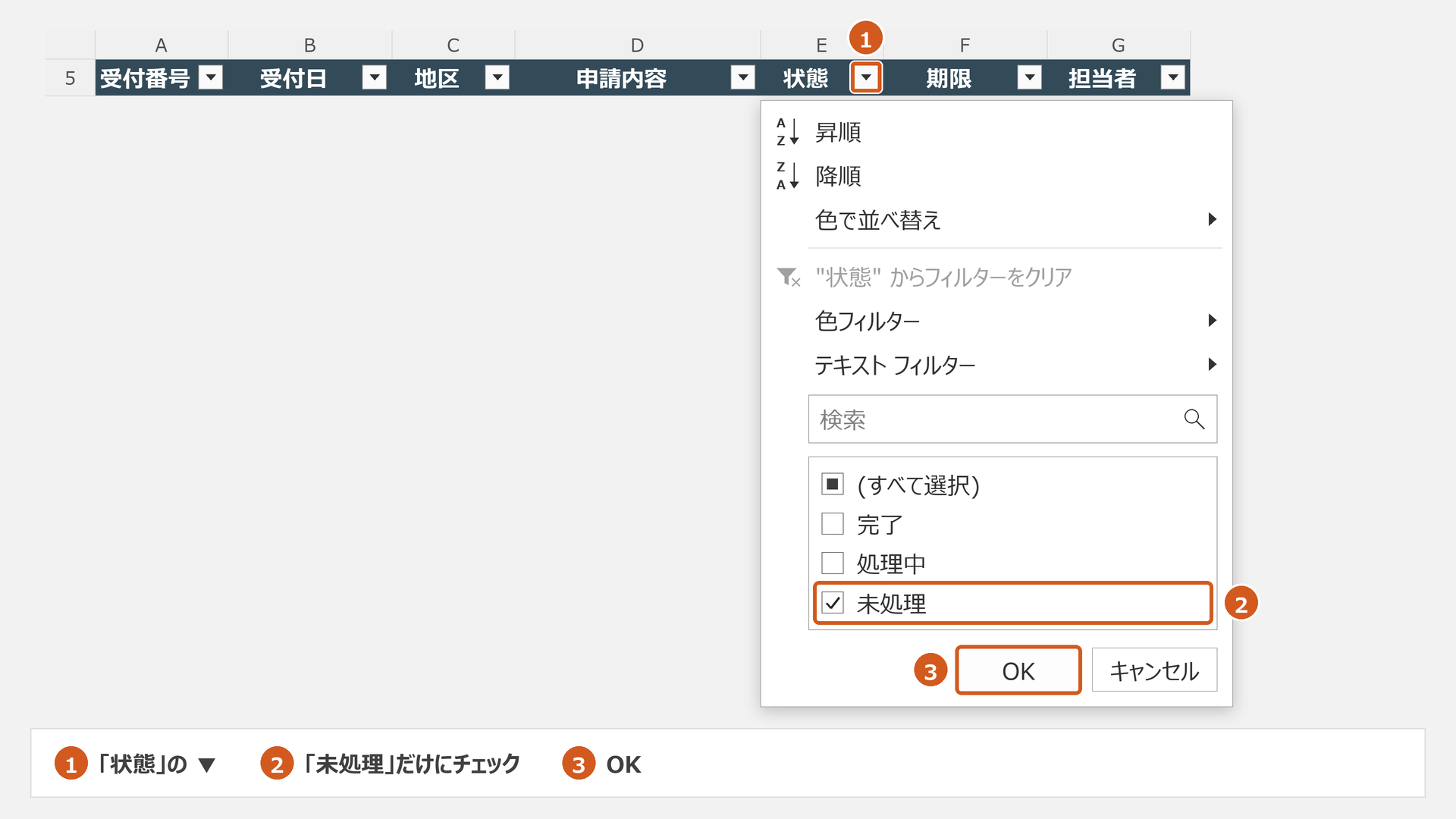This screenshot has height=819, width=1456.
Task: Focus the 検索 search field
Action: 1012,419
